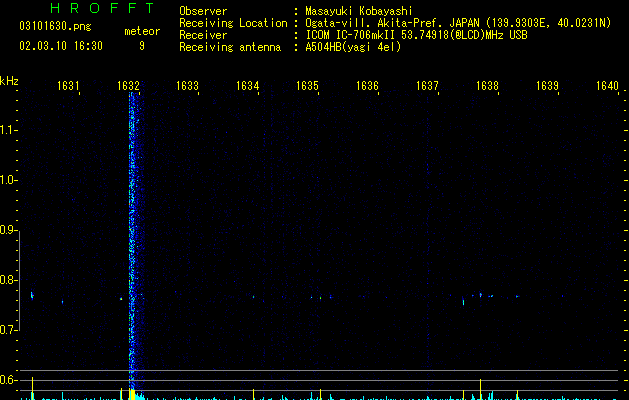Click frequency axis label 1.0
The width and height of the screenshot is (629, 400).
click(8, 180)
